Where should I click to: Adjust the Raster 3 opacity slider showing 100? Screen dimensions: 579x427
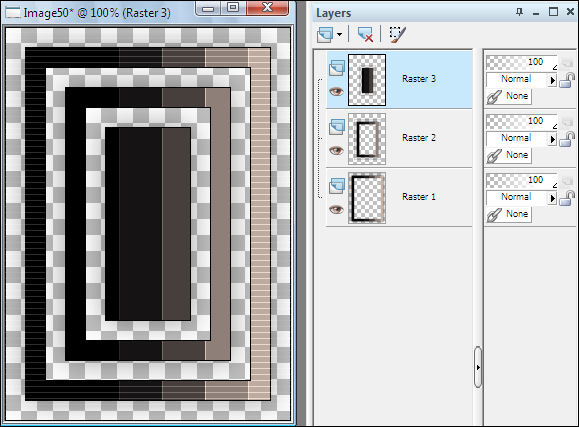521,63
